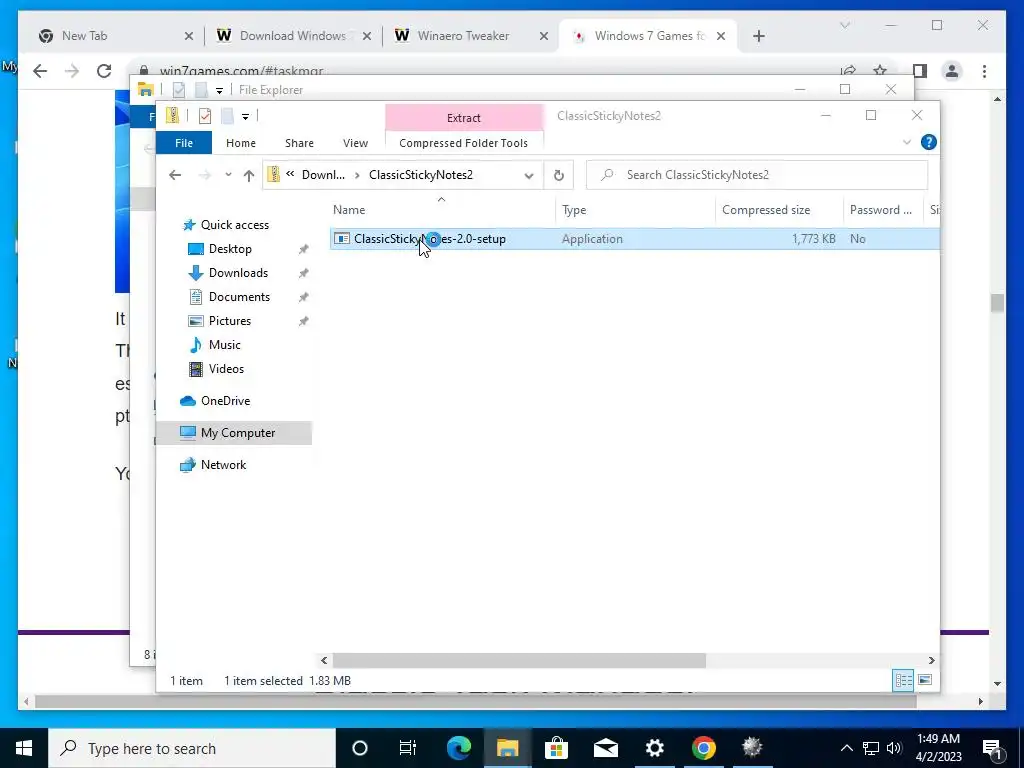The image size is (1024, 768).
Task: Open Task View on taskbar
Action: (408, 748)
